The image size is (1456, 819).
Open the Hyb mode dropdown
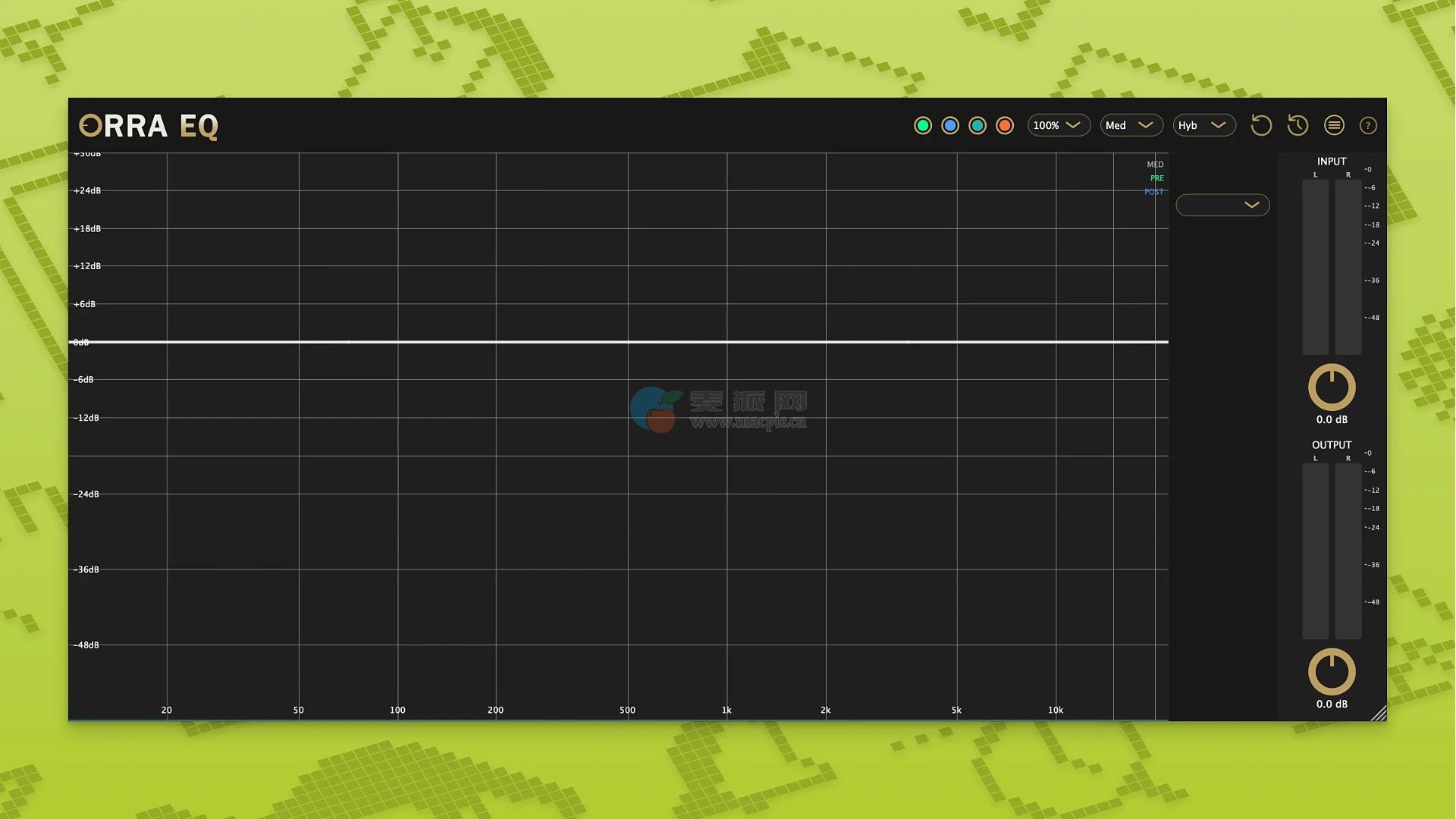(x=1203, y=125)
